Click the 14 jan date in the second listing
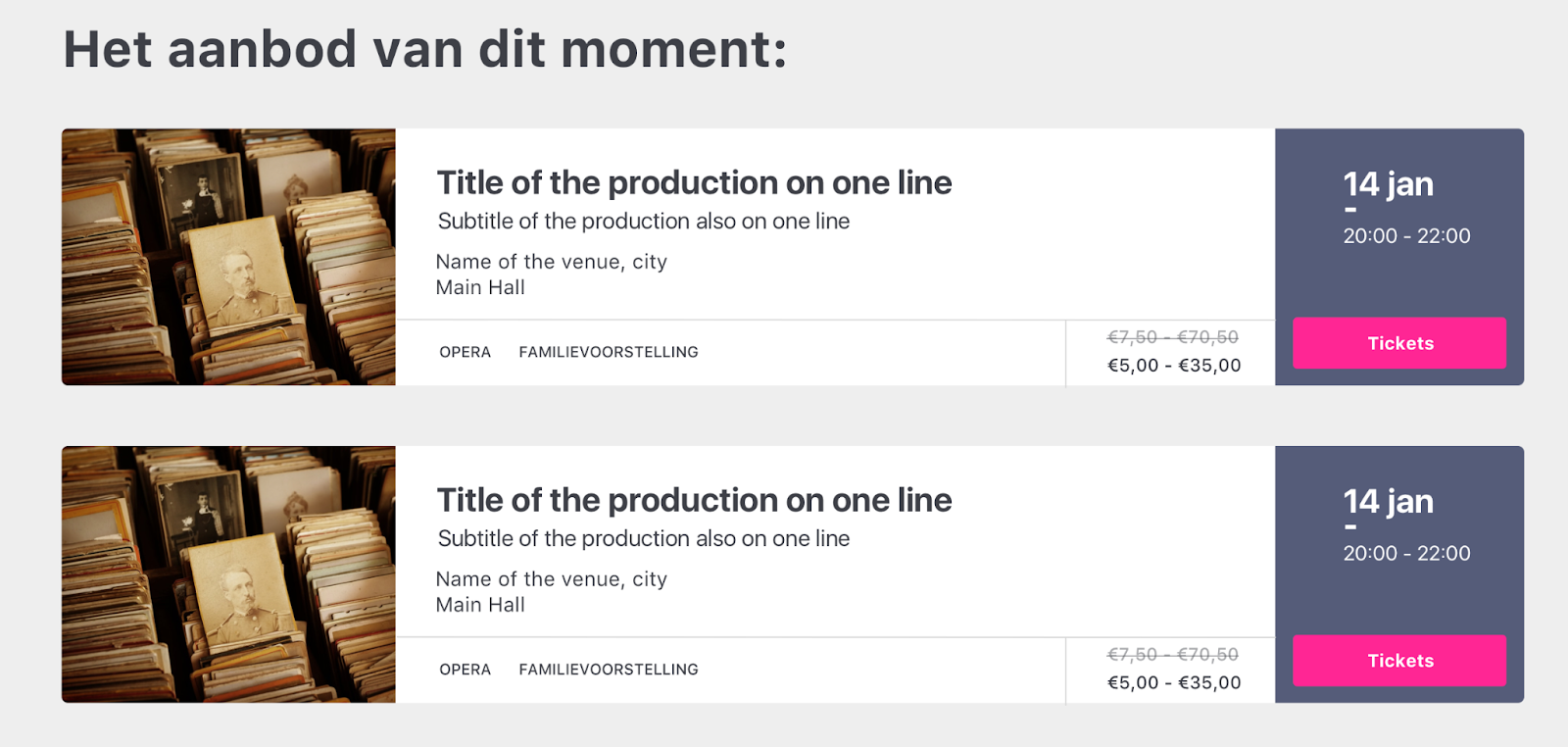Screen dimensions: 1568x747 (1388, 502)
